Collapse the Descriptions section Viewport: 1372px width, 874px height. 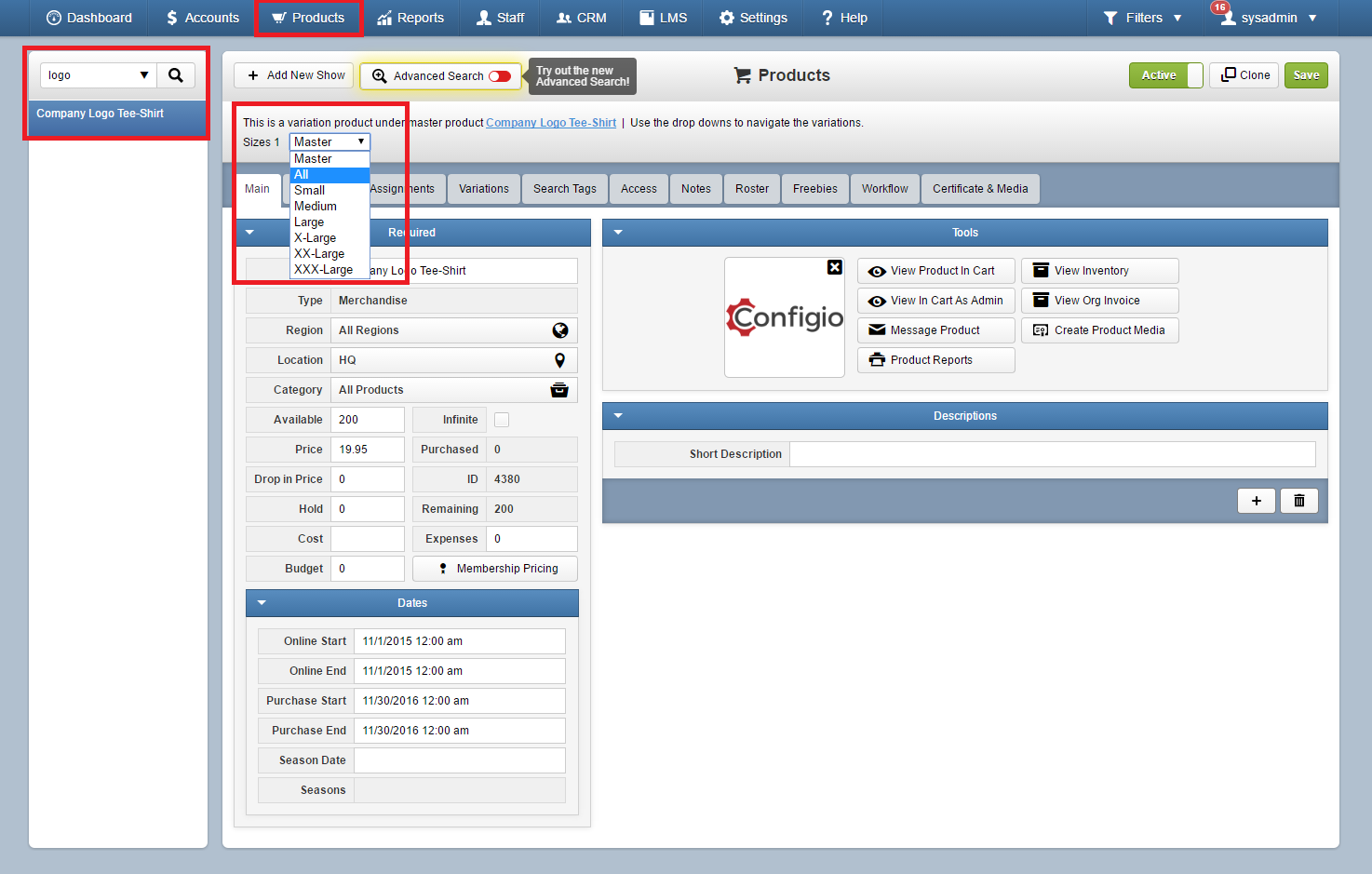tap(618, 416)
